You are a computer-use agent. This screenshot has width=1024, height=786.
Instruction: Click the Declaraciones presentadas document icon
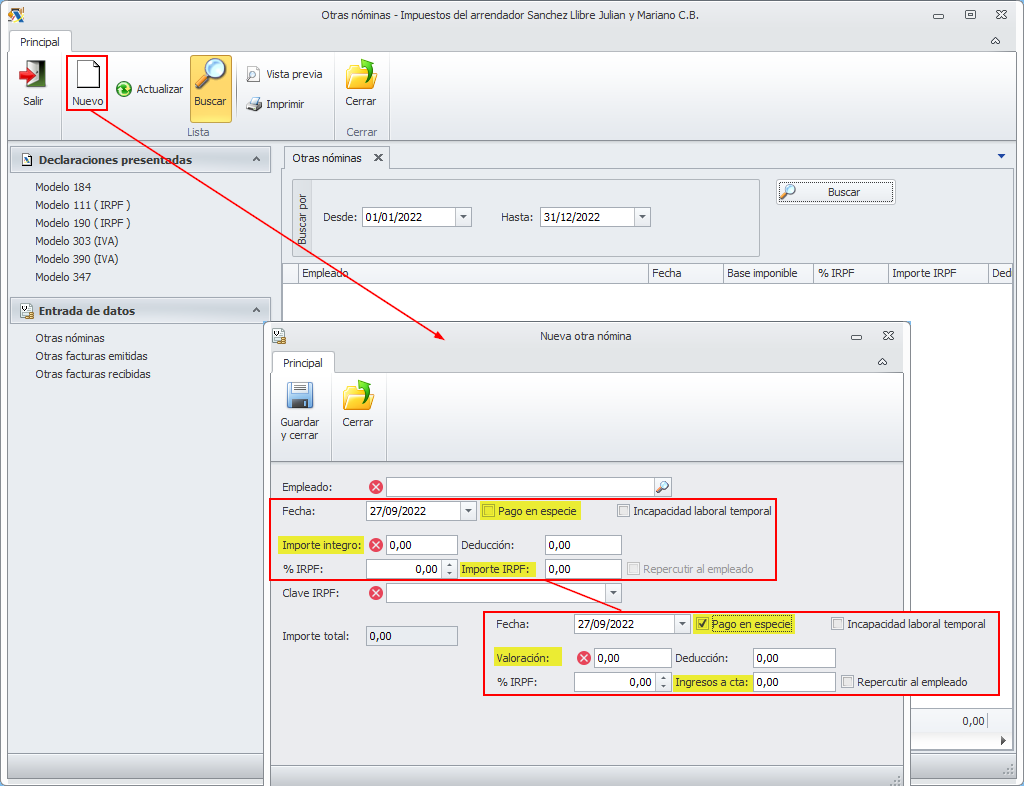point(27,160)
